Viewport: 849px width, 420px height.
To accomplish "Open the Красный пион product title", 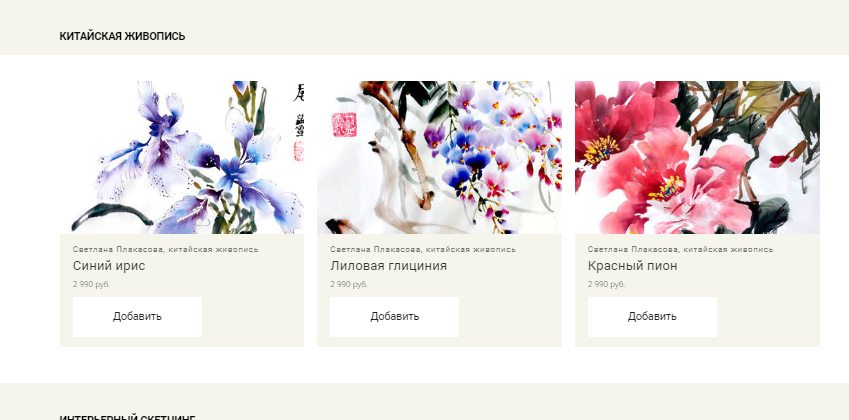I will pyautogui.click(x=632, y=266).
